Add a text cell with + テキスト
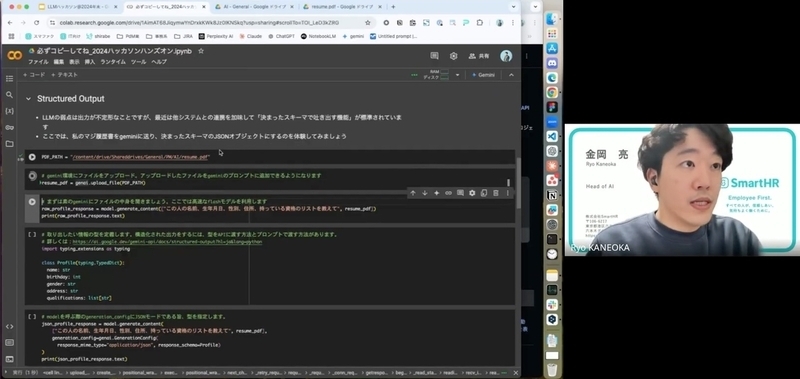The width and height of the screenshot is (800, 379). point(64,75)
